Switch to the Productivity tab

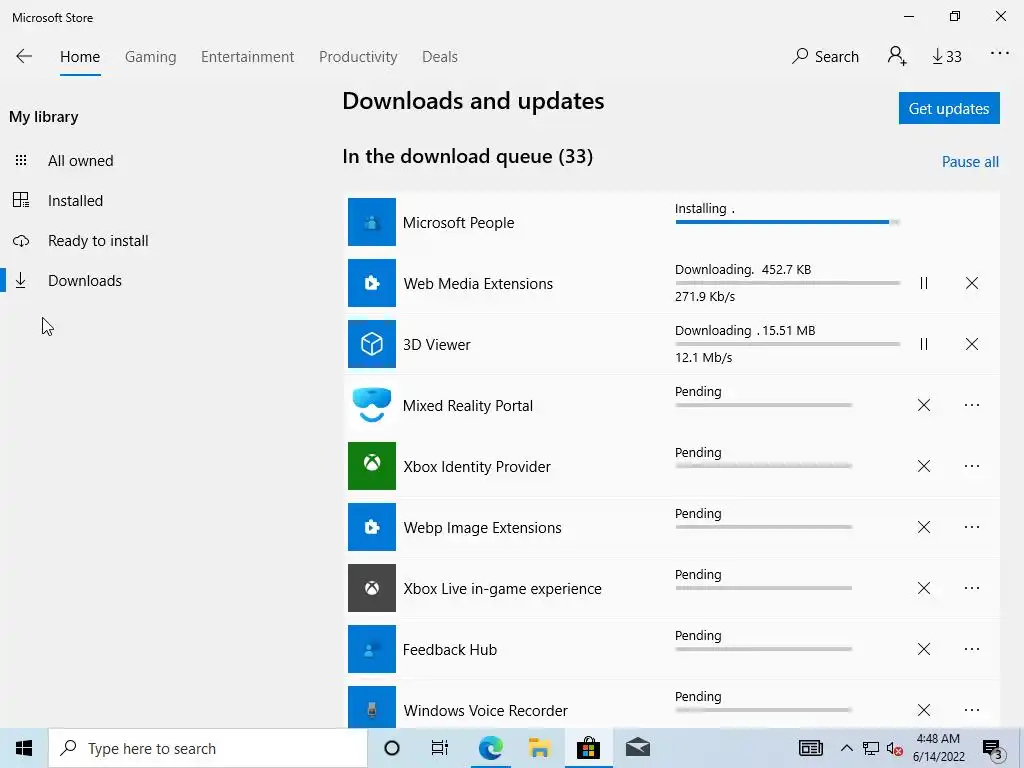tap(358, 57)
